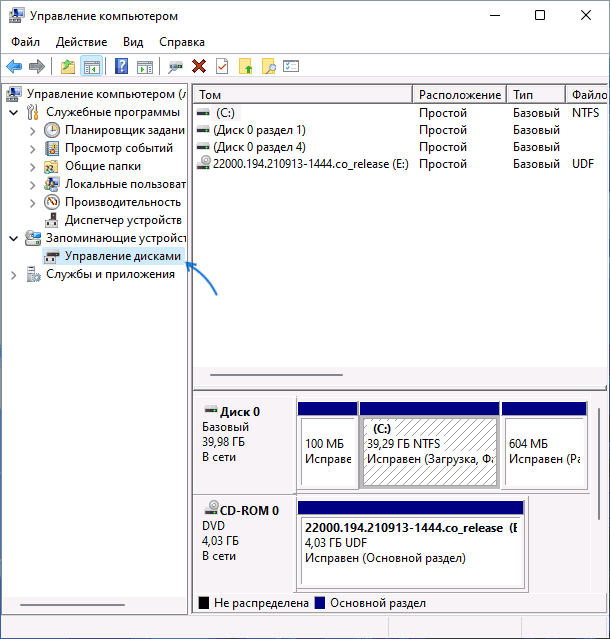Select the 4,03 ГБ UDF partition block
This screenshot has width=610, height=639.
tap(412, 550)
